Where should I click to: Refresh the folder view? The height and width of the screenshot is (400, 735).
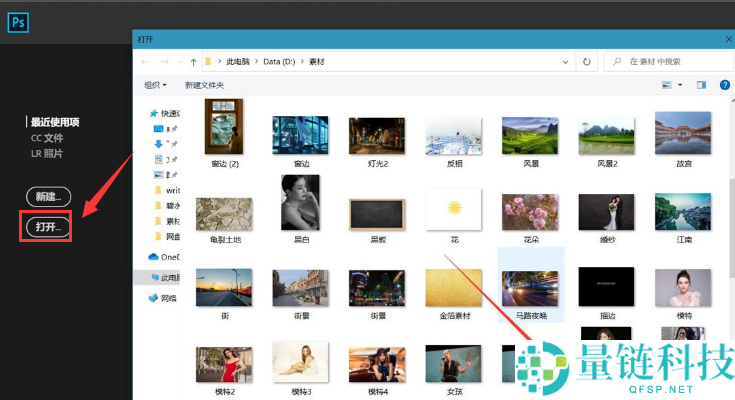click(x=586, y=61)
